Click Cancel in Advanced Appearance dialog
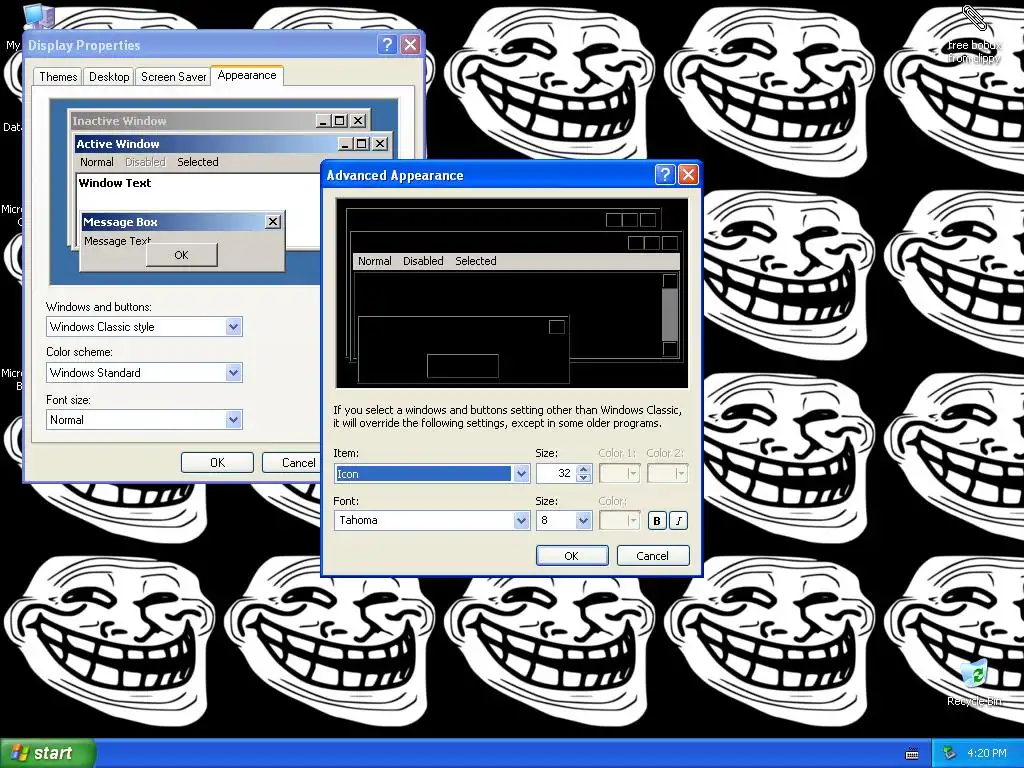 (652, 556)
